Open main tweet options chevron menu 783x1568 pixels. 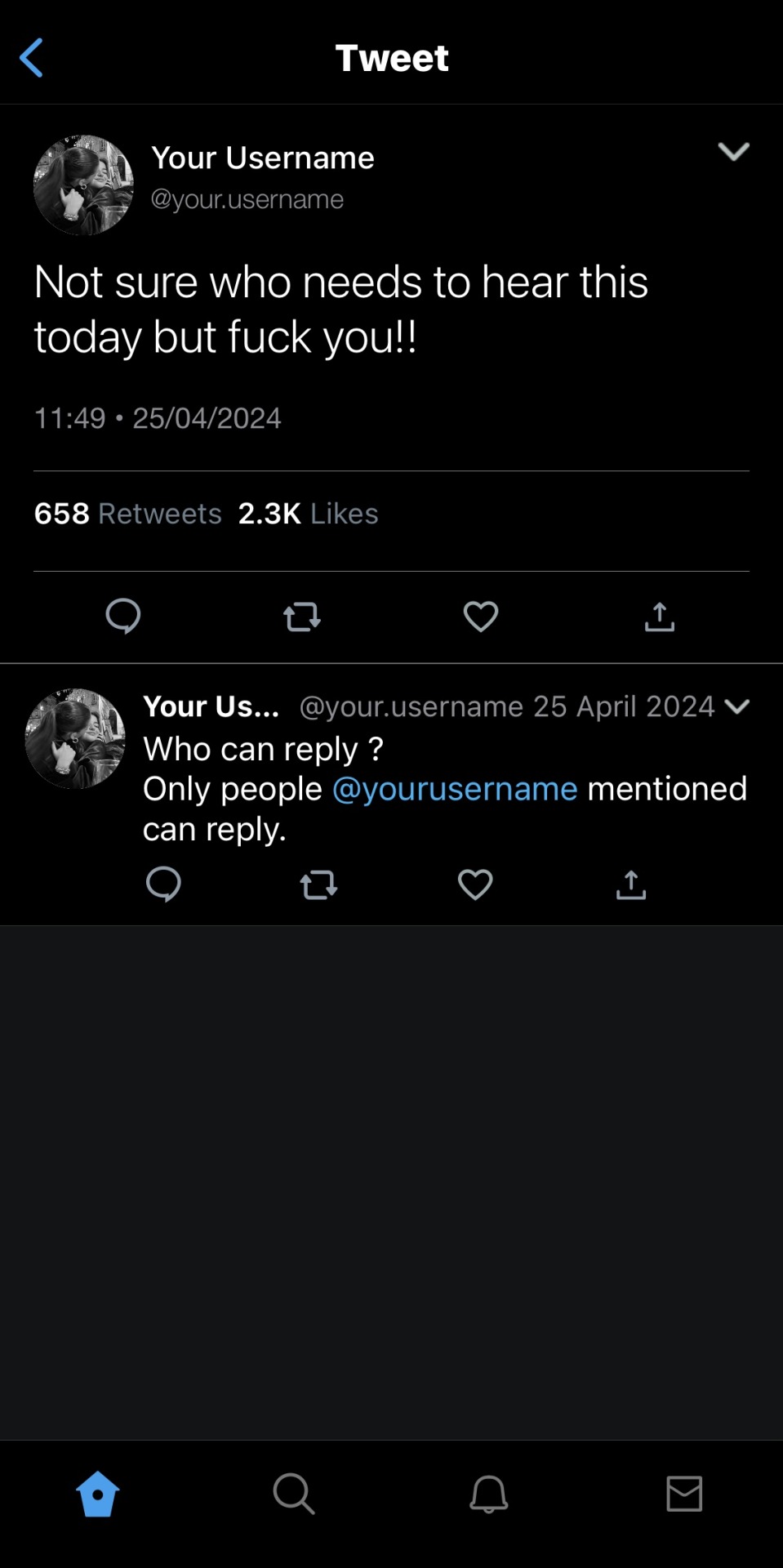tap(733, 151)
